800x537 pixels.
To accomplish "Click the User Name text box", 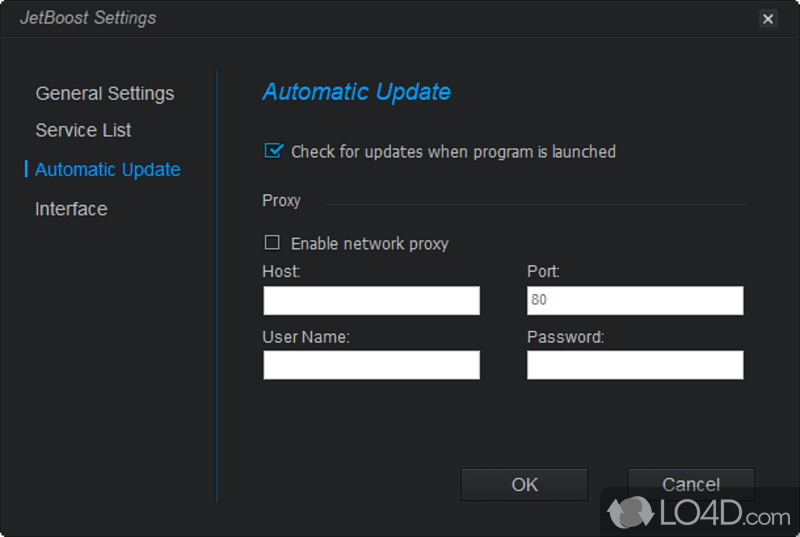I will click(371, 364).
